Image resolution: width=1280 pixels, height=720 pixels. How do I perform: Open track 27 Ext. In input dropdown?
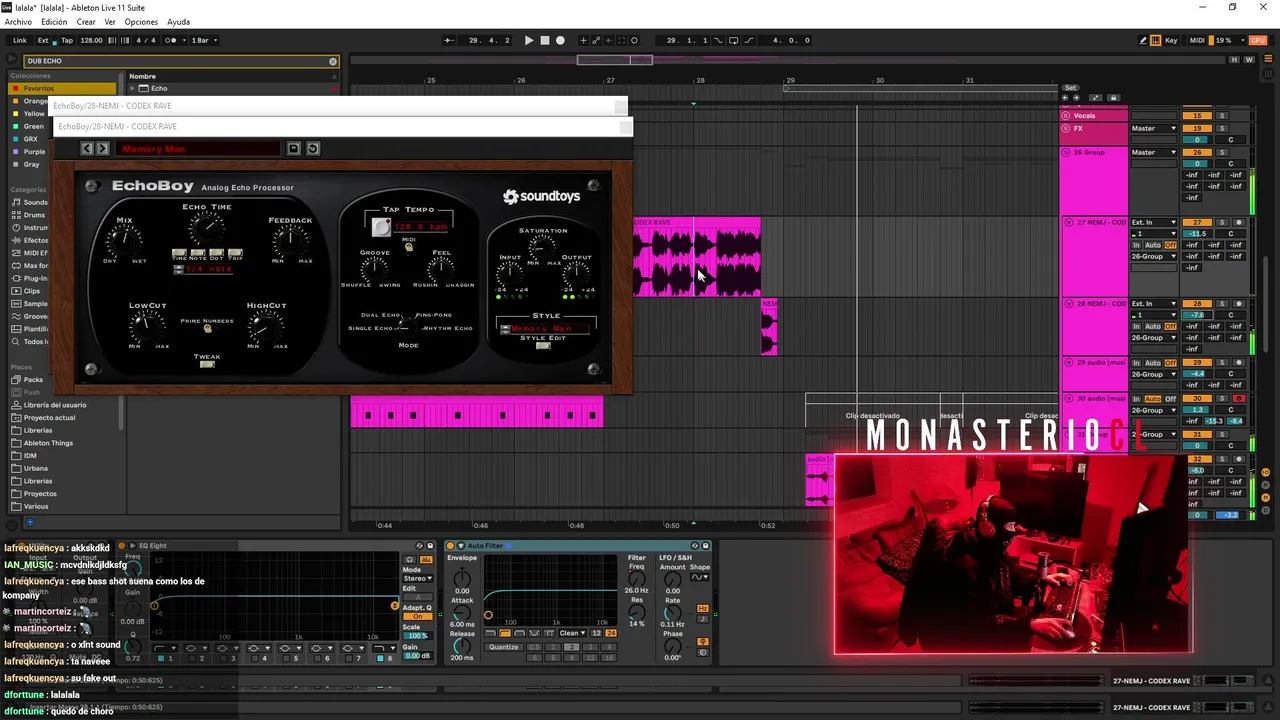(1154, 222)
